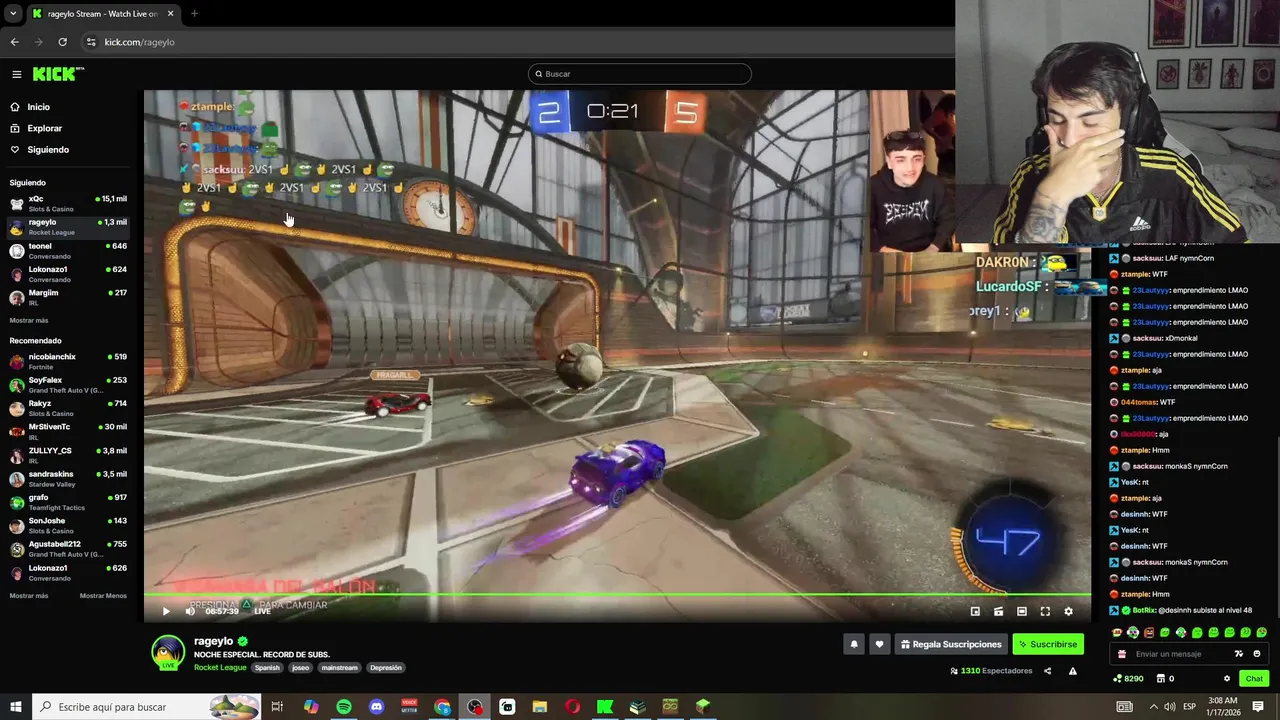Open xQc followed channel
Viewport: 1280px width, 720px height.
click(x=68, y=203)
